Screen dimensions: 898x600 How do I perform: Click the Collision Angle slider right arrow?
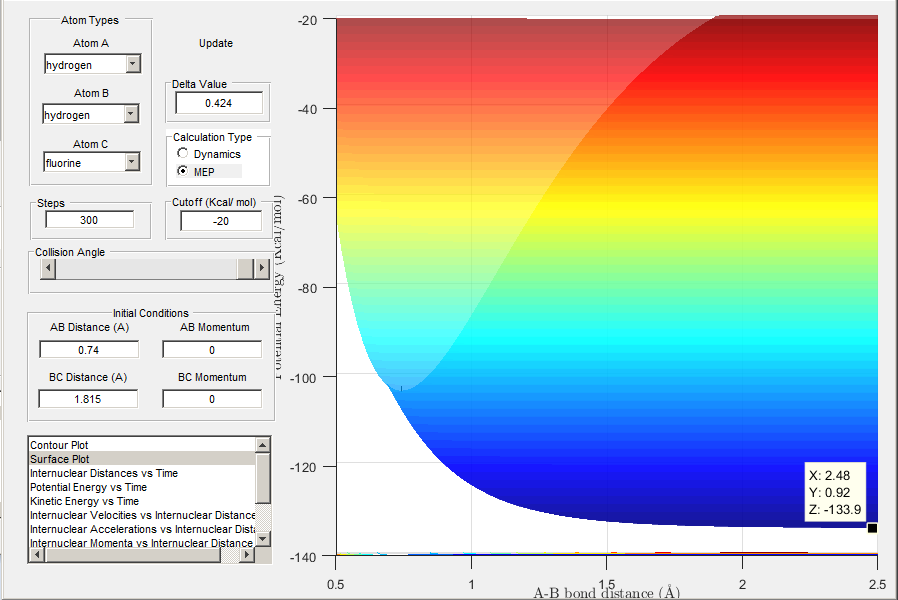[x=263, y=269]
